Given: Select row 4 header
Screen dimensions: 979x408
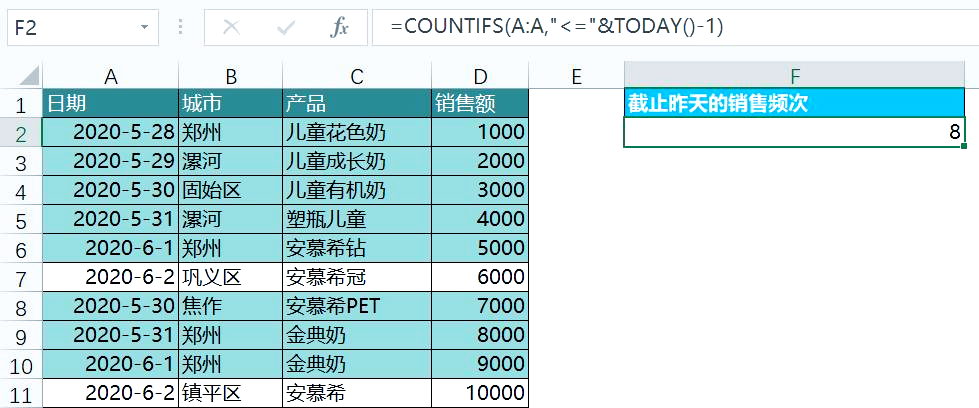Looking at the screenshot, I should pos(21,191).
